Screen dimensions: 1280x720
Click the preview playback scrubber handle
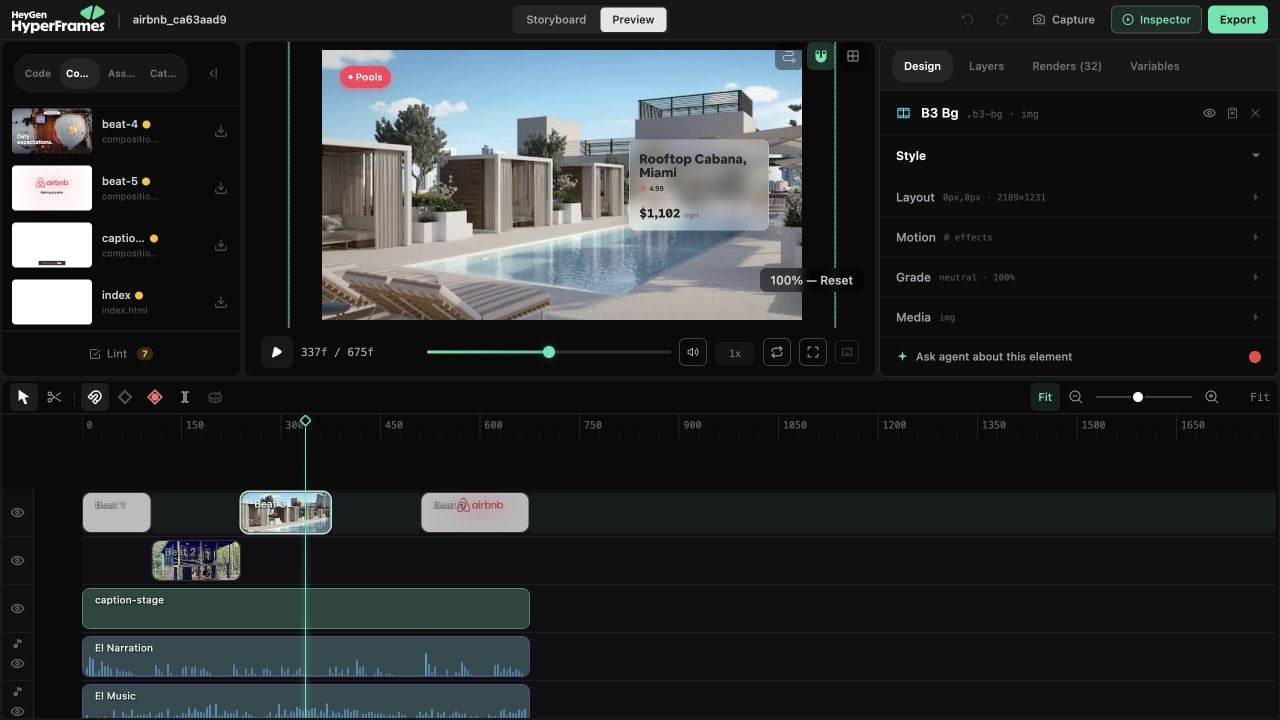pyautogui.click(x=549, y=352)
